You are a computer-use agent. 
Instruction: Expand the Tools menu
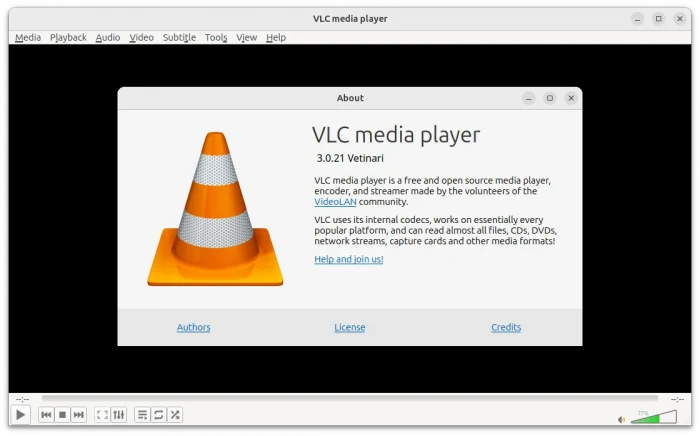click(216, 37)
